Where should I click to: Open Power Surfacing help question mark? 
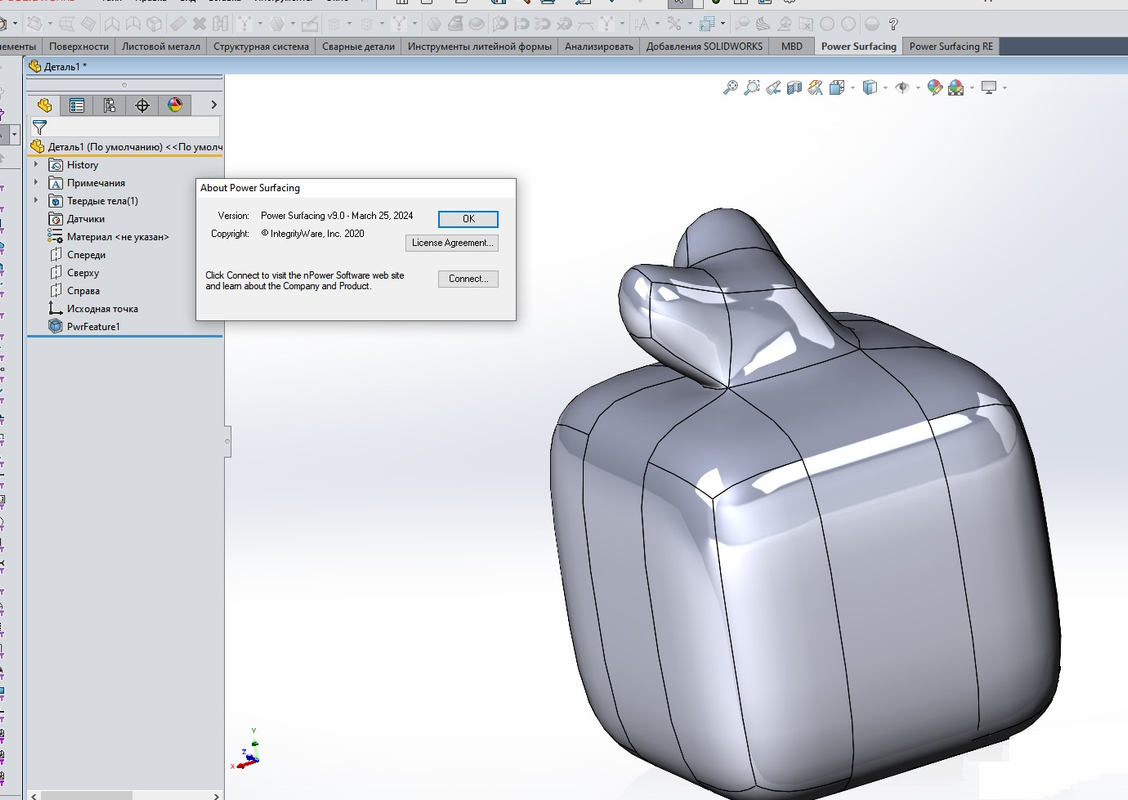[x=893, y=24]
